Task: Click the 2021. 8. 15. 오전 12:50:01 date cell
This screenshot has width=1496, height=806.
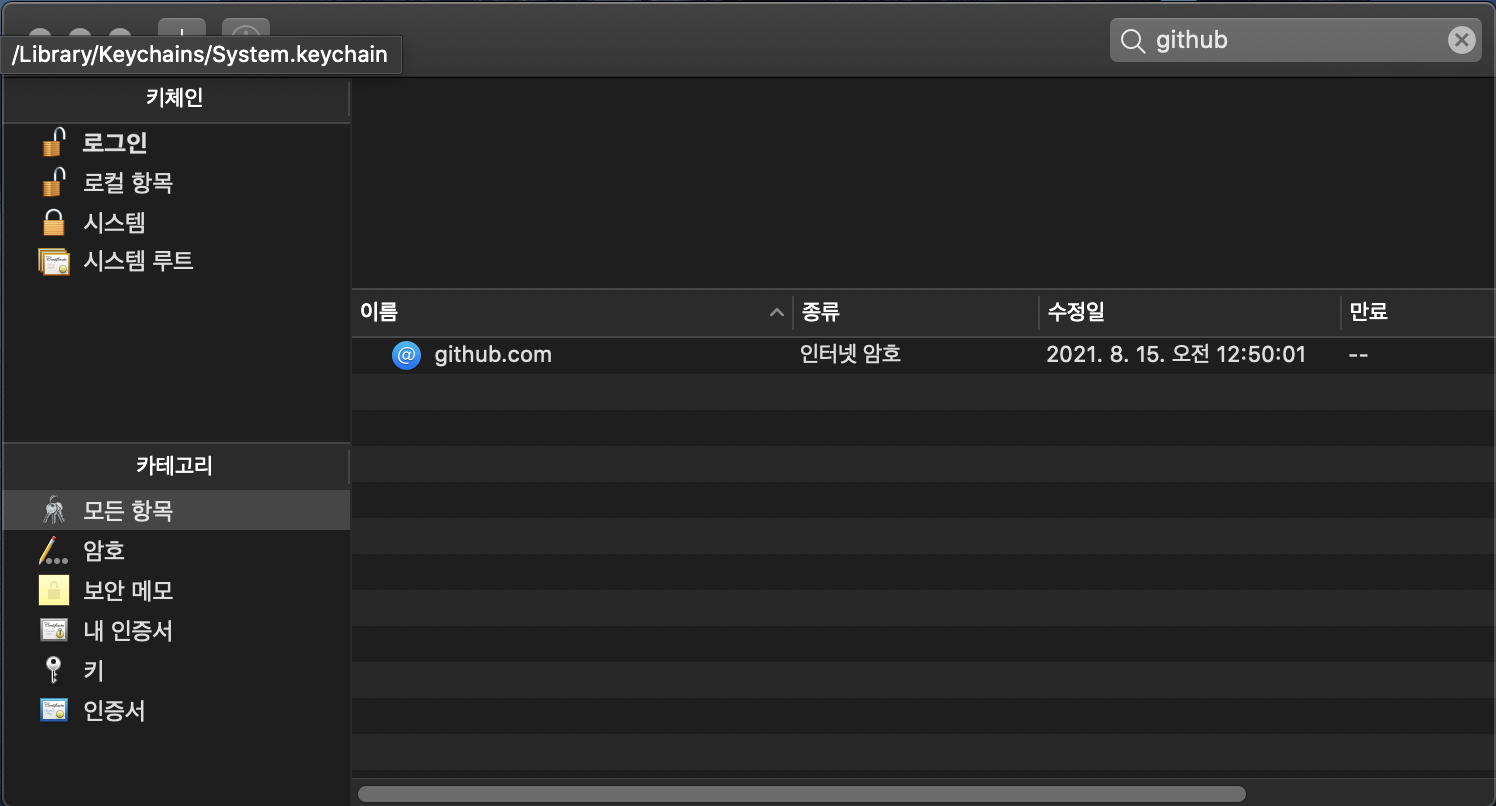Action: [1176, 354]
